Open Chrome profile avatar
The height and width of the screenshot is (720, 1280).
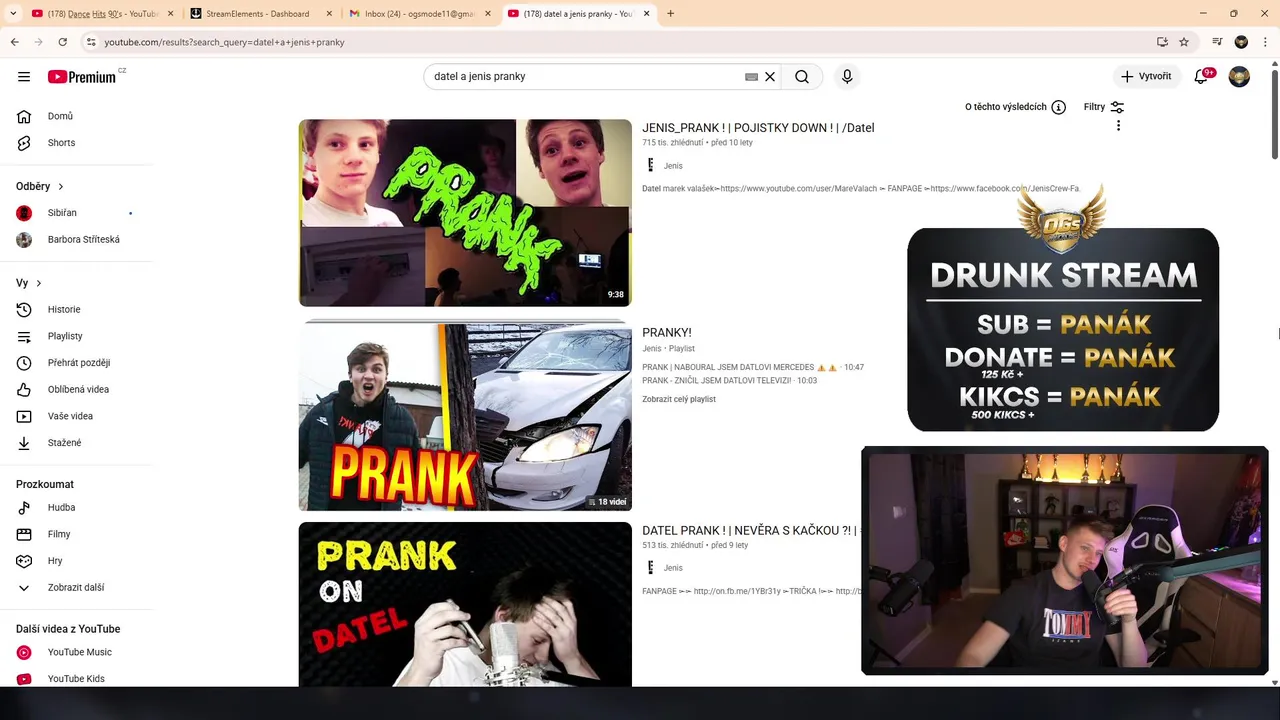(1241, 42)
